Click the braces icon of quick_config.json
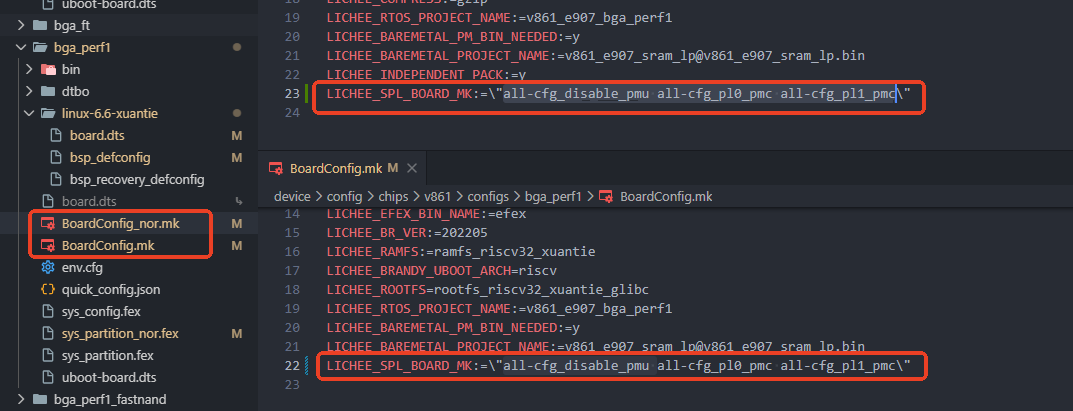The height and width of the screenshot is (411, 1073). point(47,289)
